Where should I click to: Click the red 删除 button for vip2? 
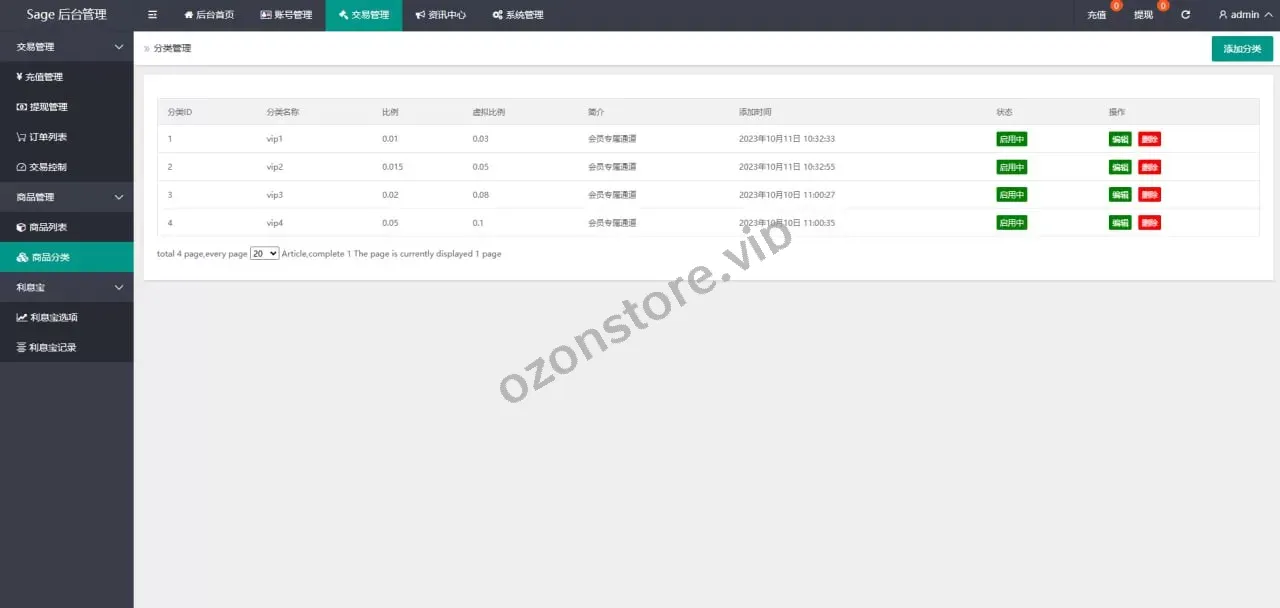(1149, 167)
